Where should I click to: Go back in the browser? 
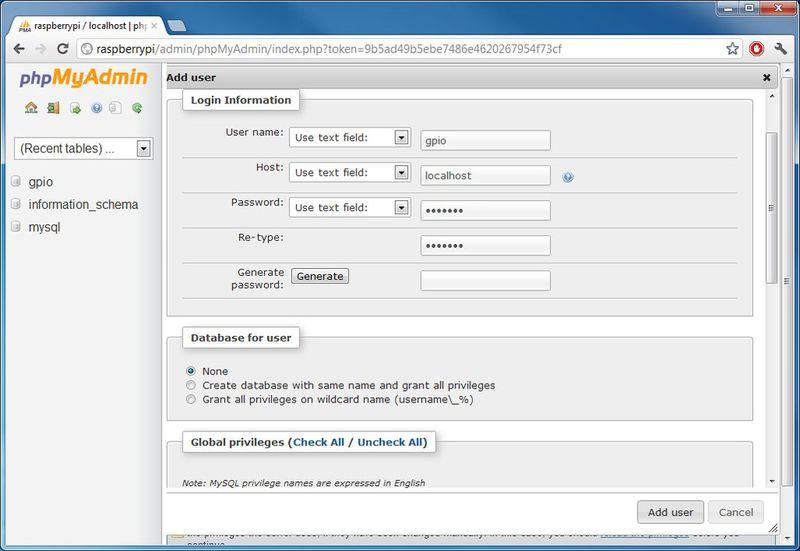[19, 49]
